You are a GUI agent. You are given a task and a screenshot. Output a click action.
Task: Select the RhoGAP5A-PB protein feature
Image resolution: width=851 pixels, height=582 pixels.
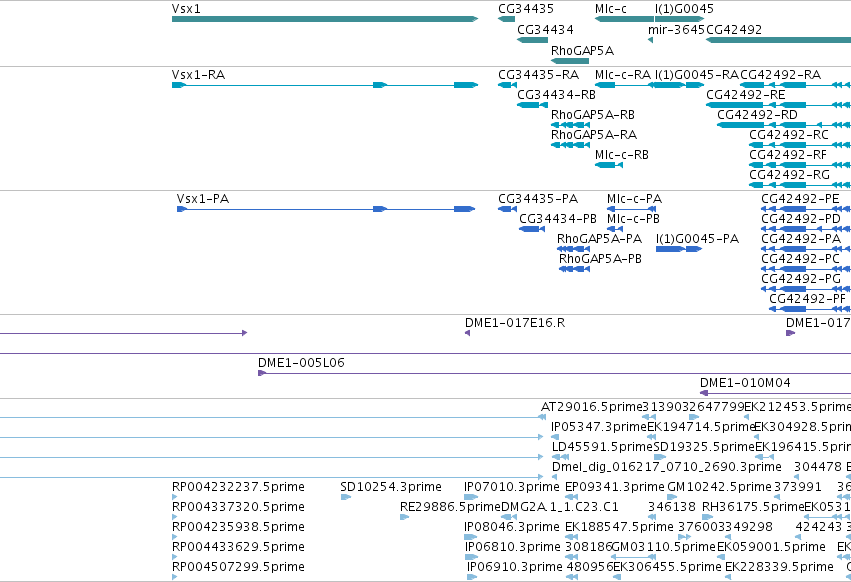[x=574, y=269]
